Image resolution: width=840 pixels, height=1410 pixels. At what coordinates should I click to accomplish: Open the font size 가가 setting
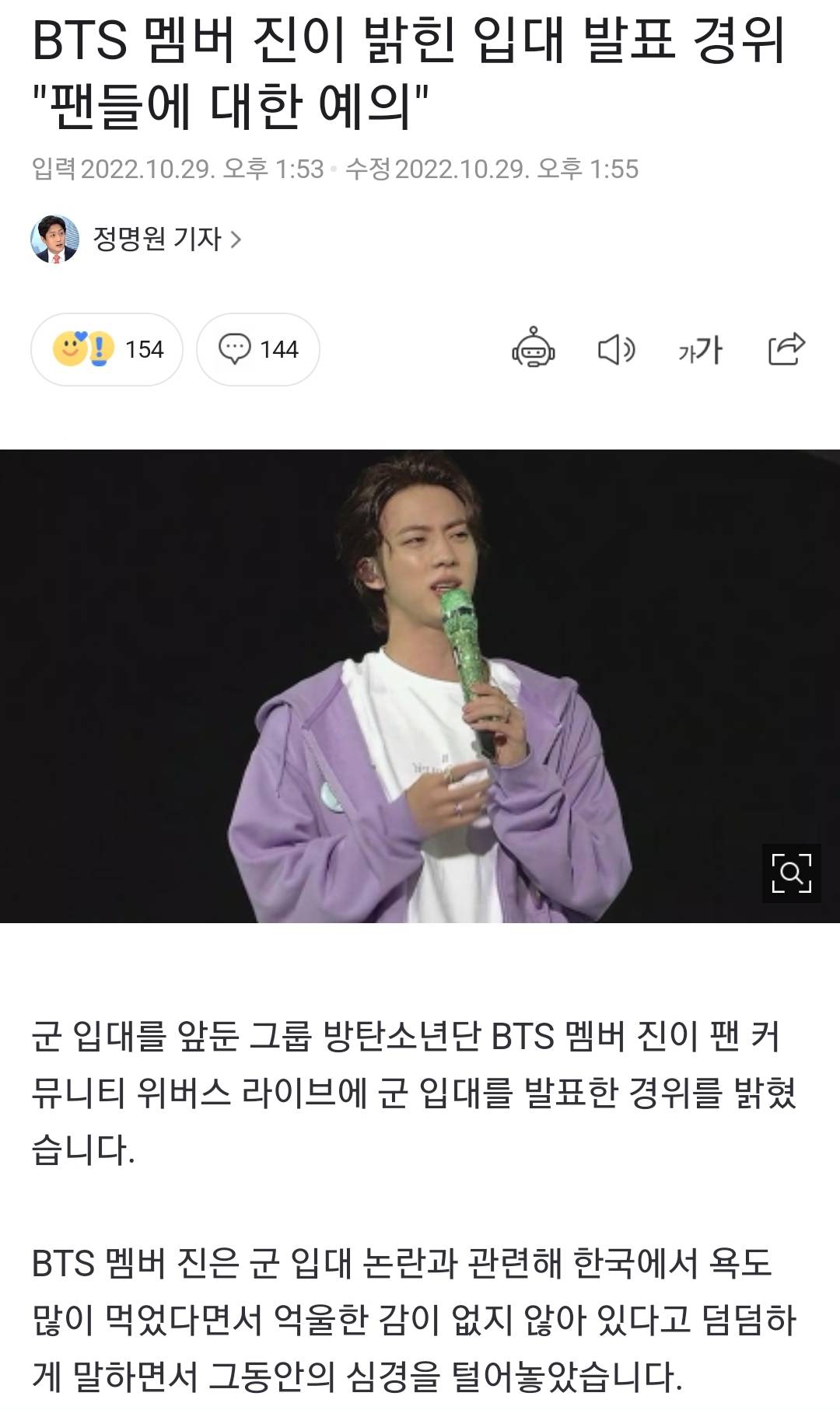coord(700,350)
